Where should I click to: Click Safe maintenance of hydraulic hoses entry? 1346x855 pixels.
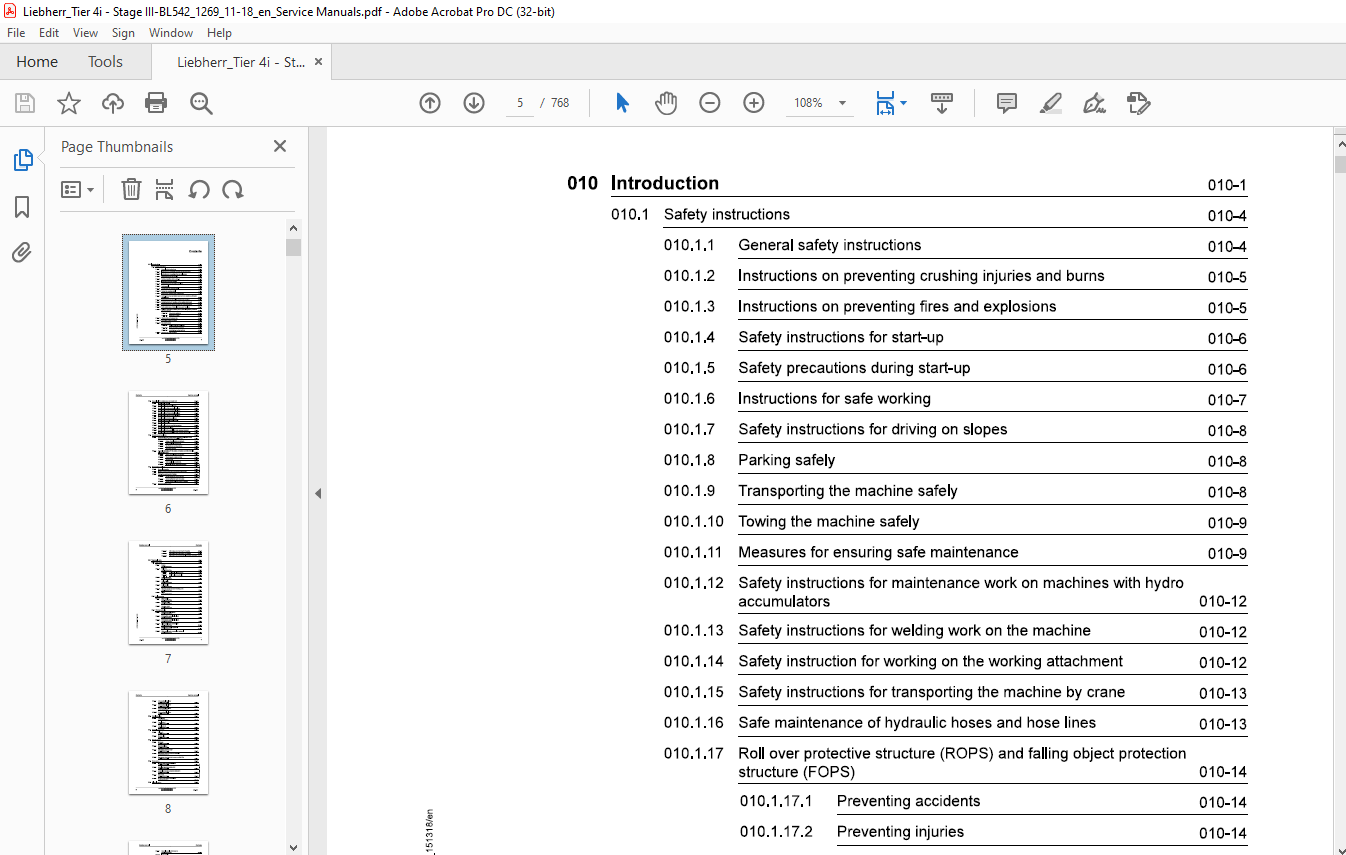click(x=917, y=722)
